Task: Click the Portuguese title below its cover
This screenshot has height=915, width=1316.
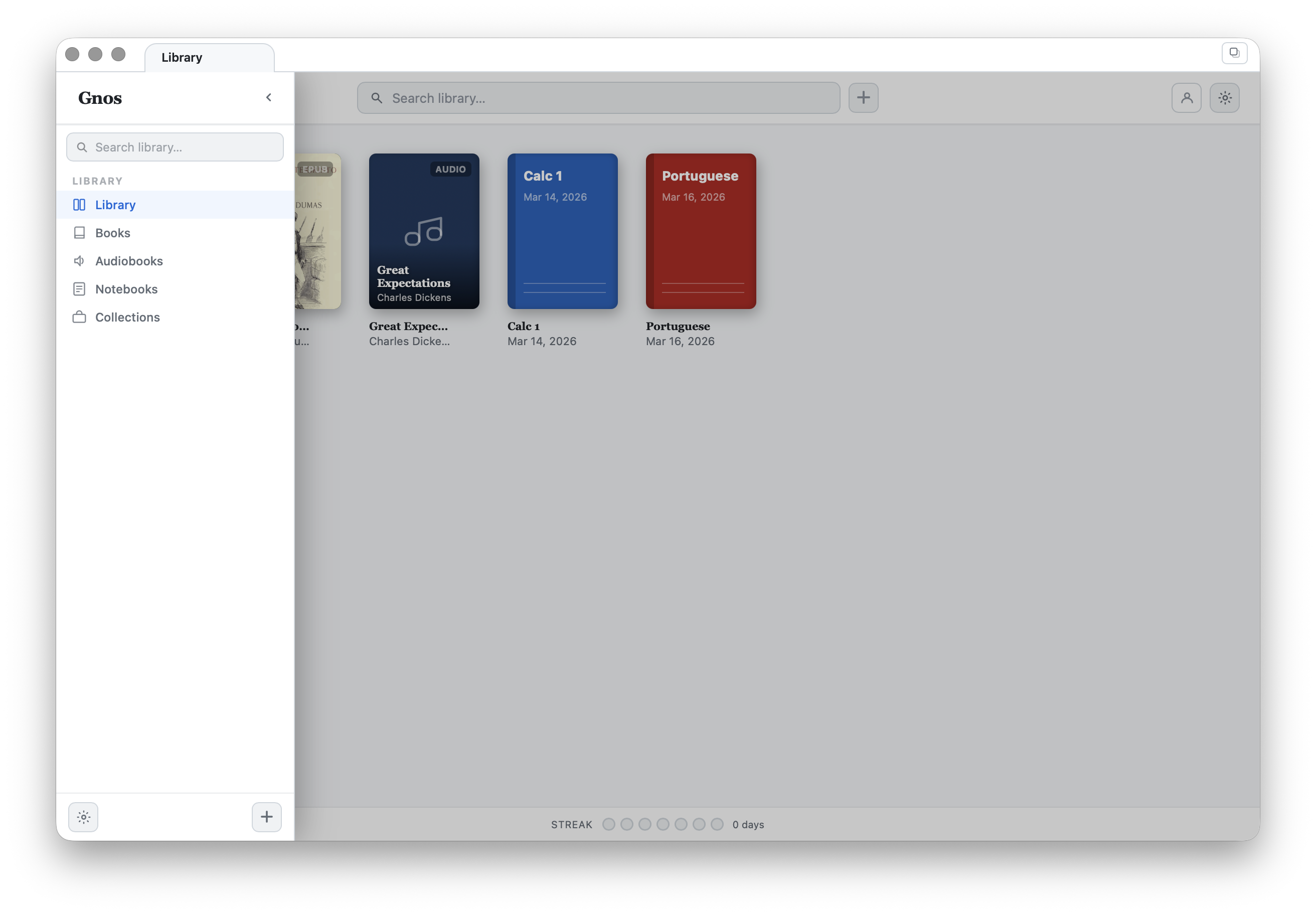Action: pos(678,326)
